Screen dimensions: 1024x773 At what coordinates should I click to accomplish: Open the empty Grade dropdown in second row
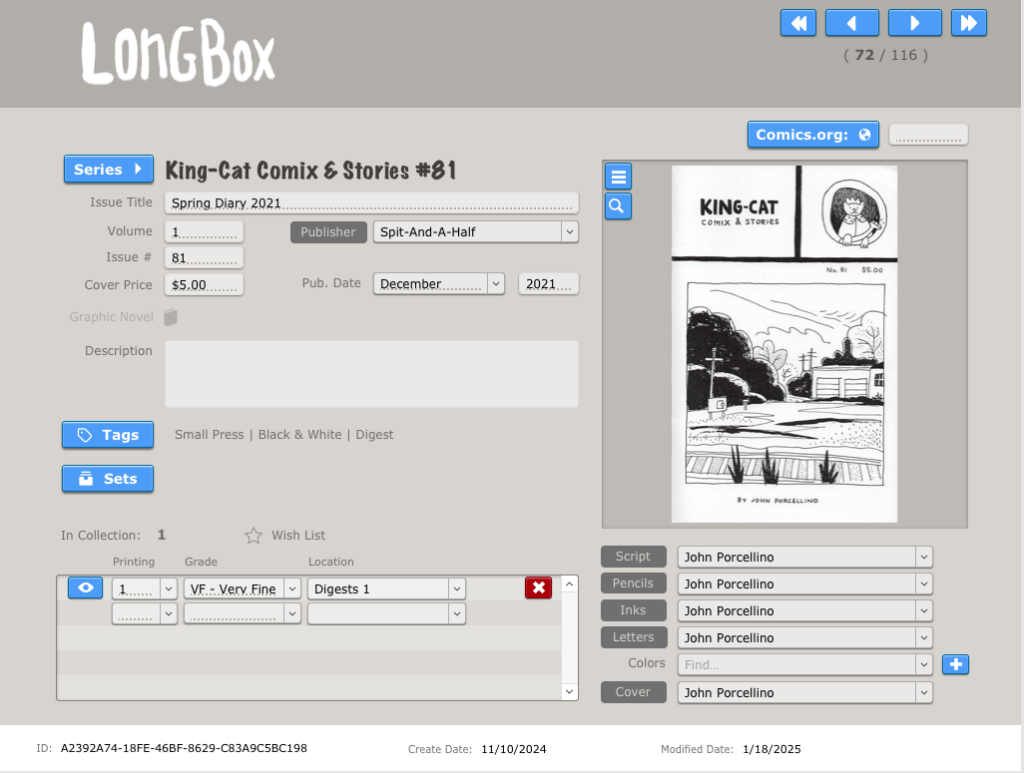[292, 614]
